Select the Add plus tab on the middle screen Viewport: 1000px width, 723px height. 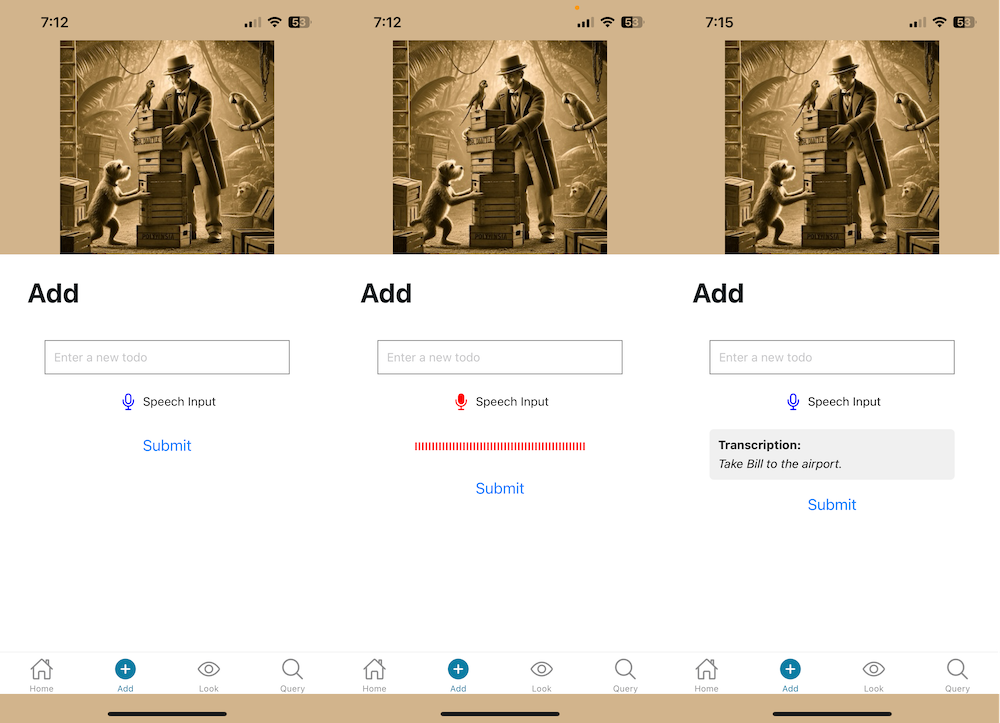point(458,675)
